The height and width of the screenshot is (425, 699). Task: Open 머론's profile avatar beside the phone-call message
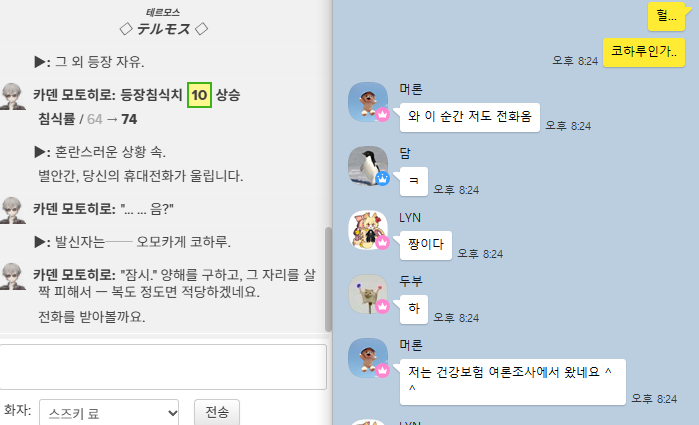pos(368,102)
